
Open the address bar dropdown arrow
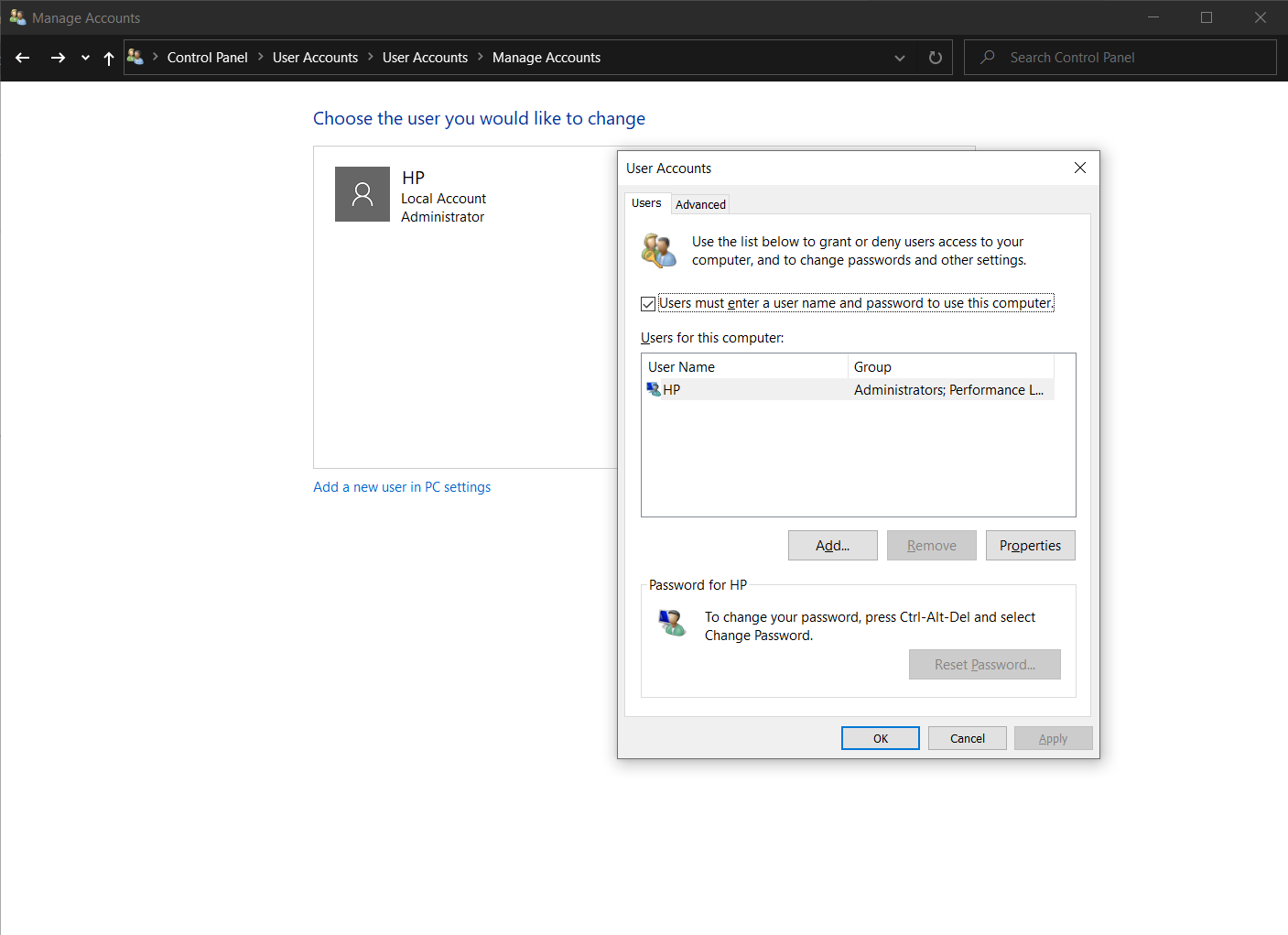point(899,57)
